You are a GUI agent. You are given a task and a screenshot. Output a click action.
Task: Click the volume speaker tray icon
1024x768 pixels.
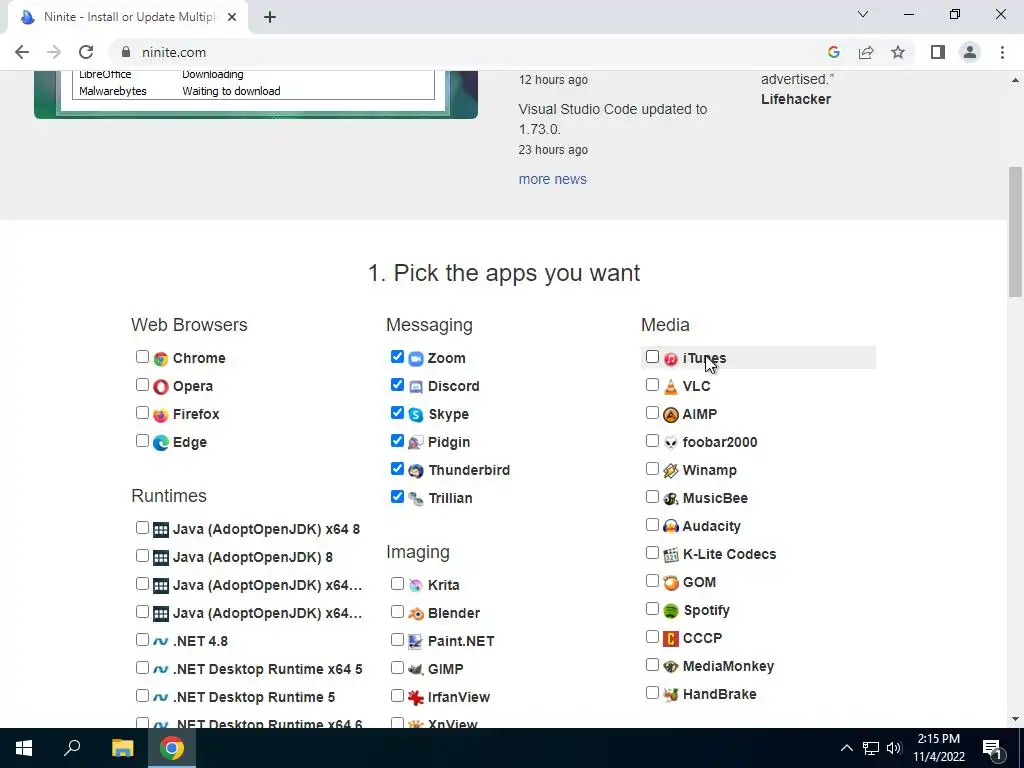coord(894,748)
